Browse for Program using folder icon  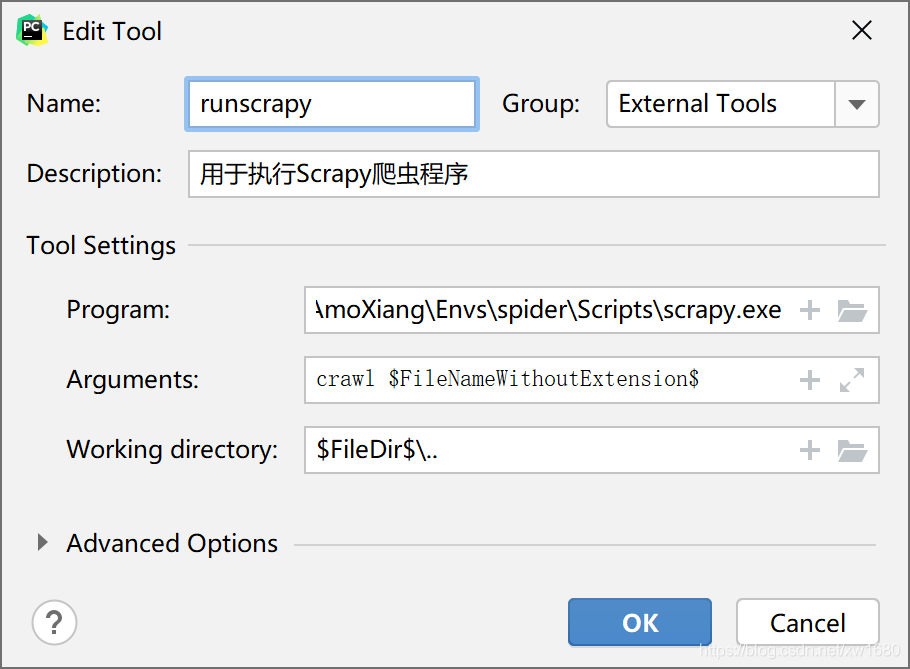pyautogui.click(x=852, y=310)
